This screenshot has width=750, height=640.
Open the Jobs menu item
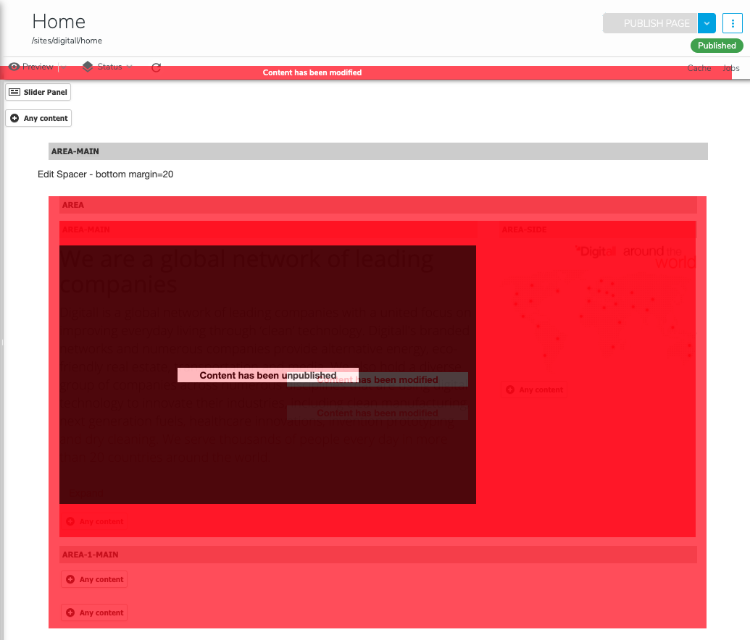731,68
